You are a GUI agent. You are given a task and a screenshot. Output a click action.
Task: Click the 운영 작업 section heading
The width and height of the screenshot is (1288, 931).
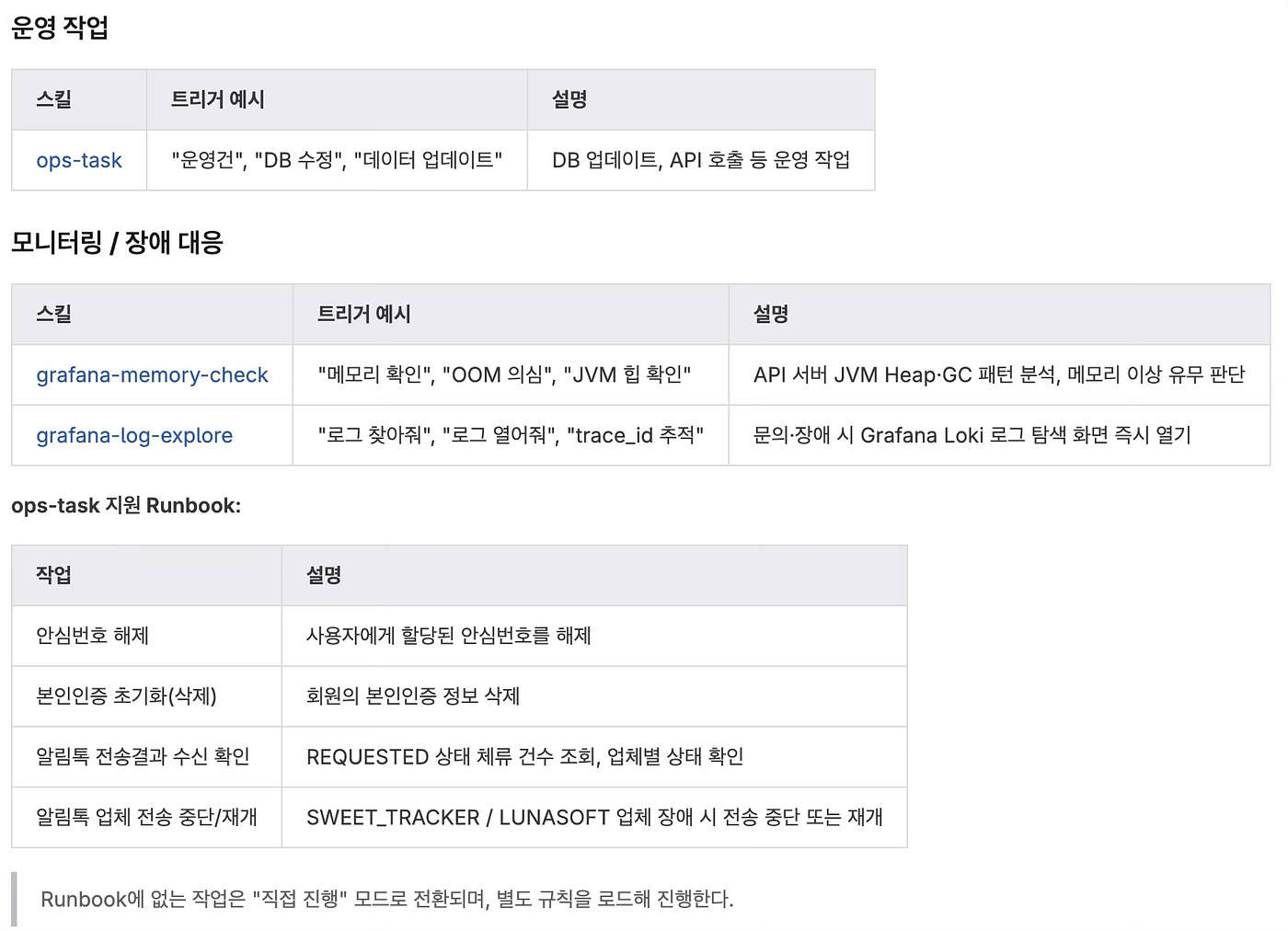pyautogui.click(x=60, y=28)
